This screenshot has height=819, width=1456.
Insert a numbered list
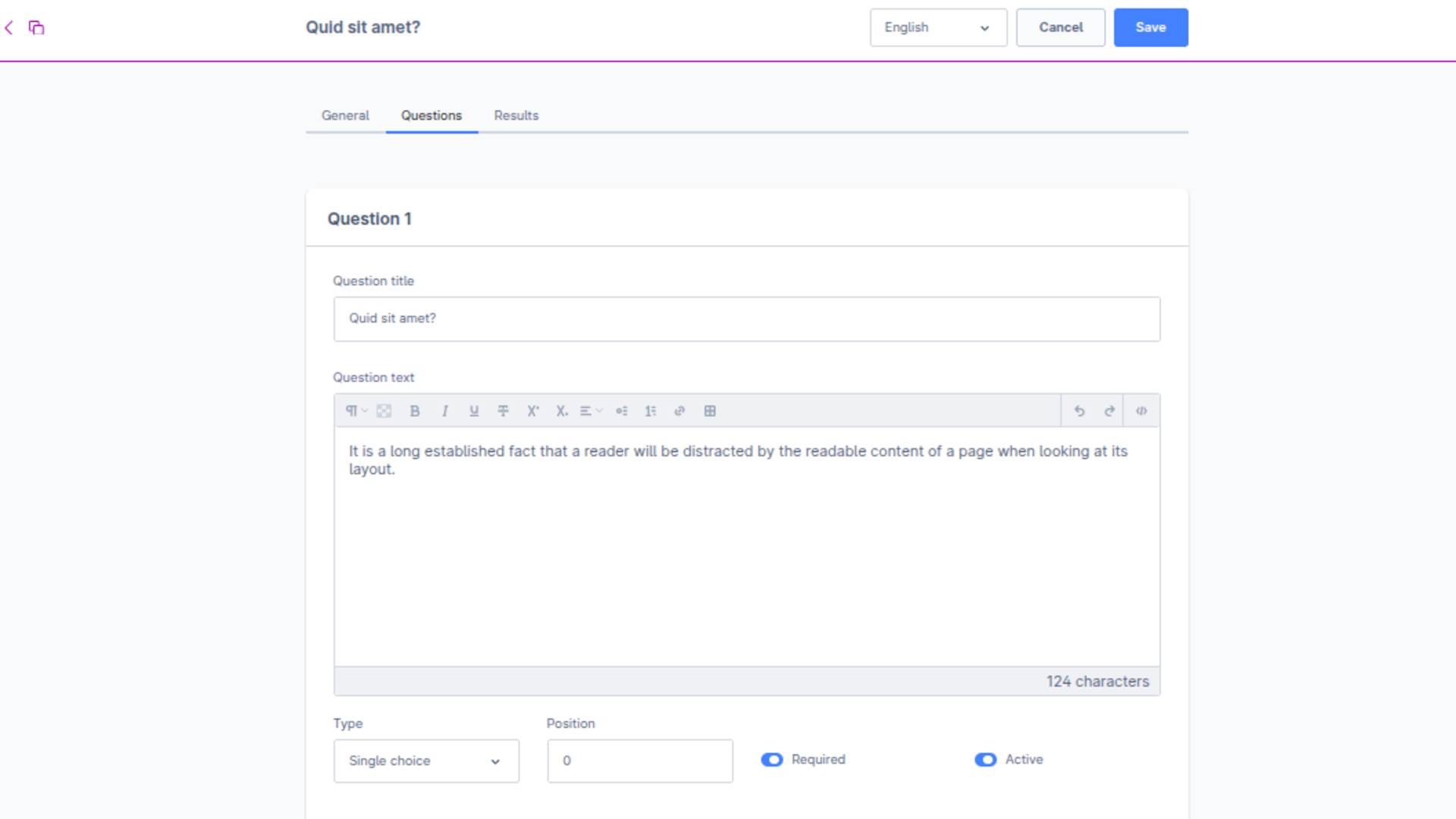[x=651, y=411]
